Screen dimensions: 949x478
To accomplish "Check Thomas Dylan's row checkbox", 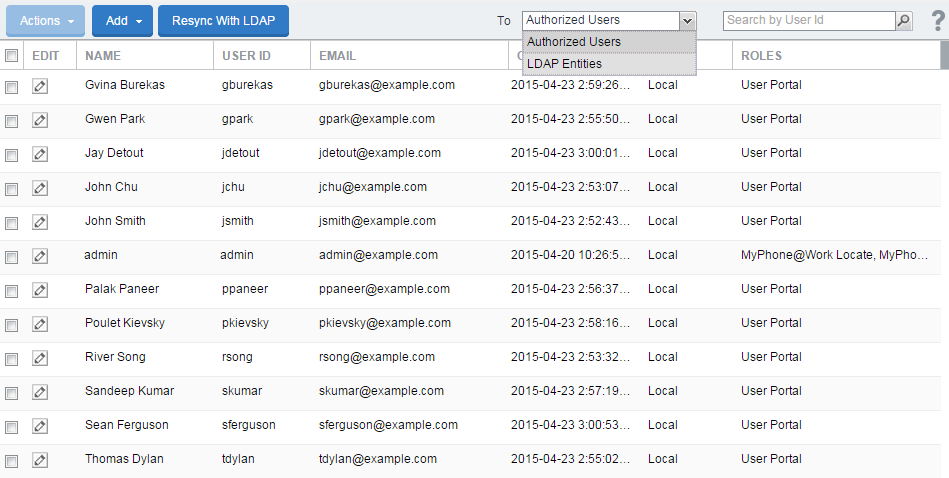I will click(11, 461).
